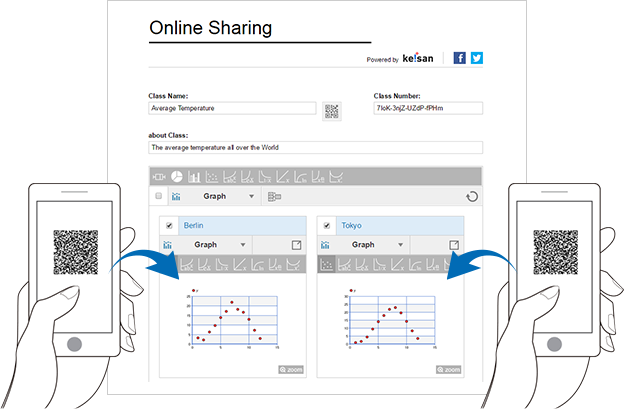Uncheck the Berlin checkbox
Viewport: 624px width, 409px height.
click(169, 226)
